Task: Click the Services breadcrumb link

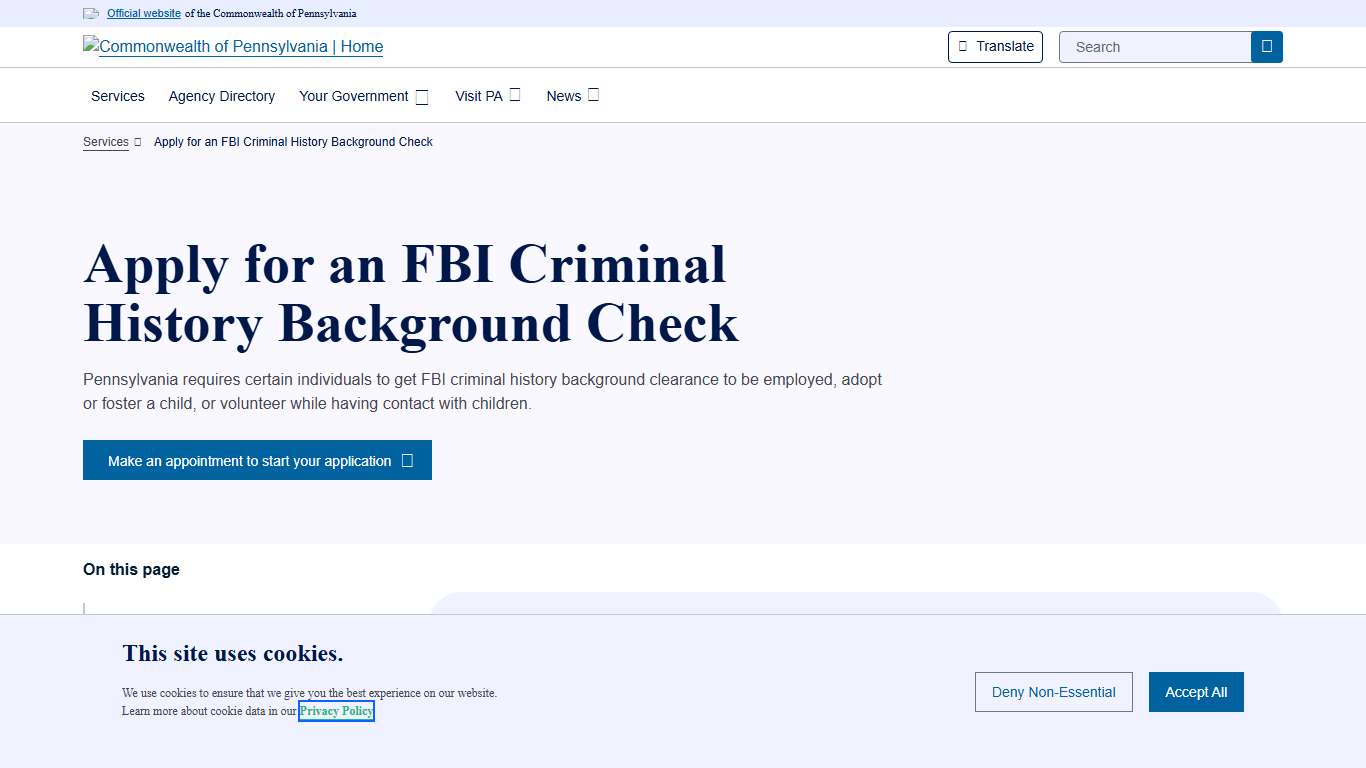Action: tap(105, 142)
